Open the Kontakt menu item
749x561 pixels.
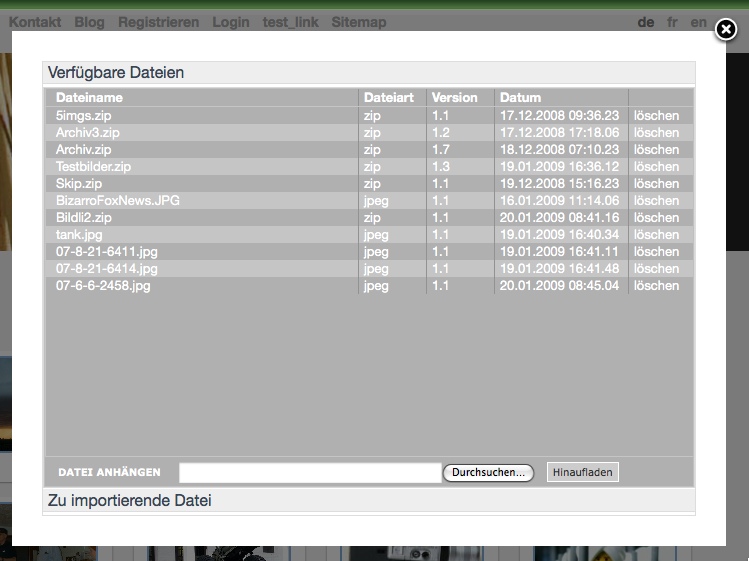(x=35, y=22)
